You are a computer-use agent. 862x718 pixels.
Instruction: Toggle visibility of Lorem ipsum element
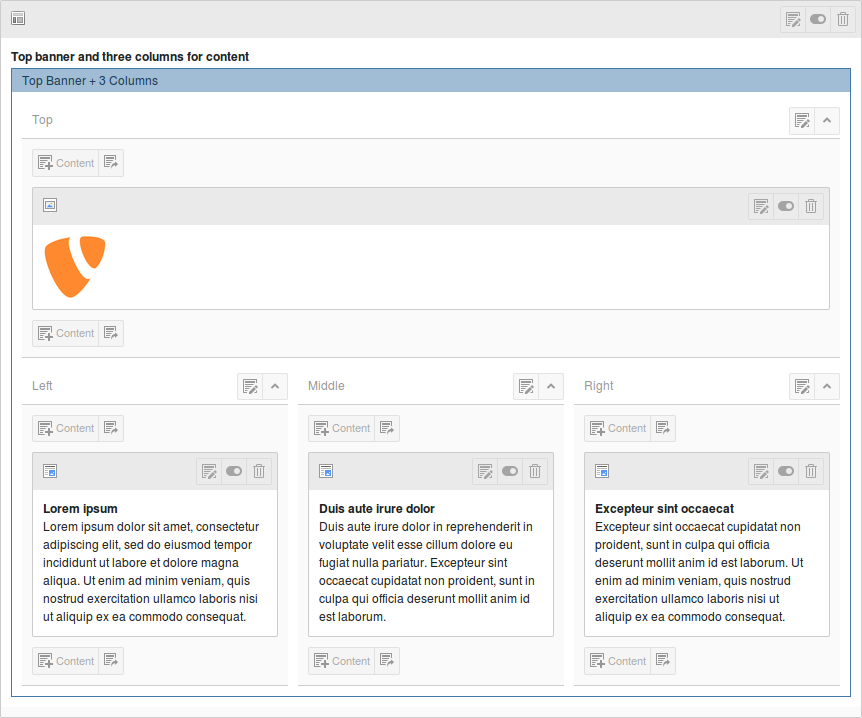234,471
